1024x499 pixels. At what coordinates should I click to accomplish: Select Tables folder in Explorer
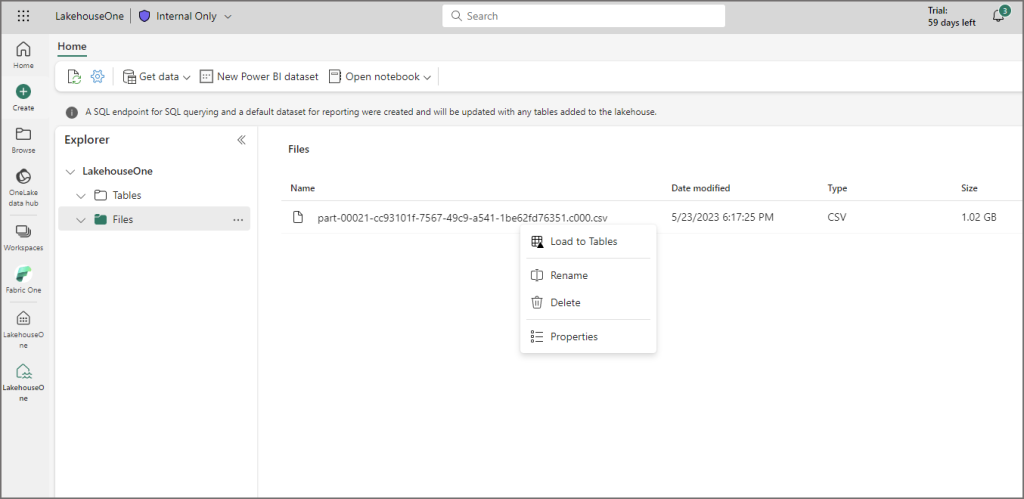pos(118,195)
